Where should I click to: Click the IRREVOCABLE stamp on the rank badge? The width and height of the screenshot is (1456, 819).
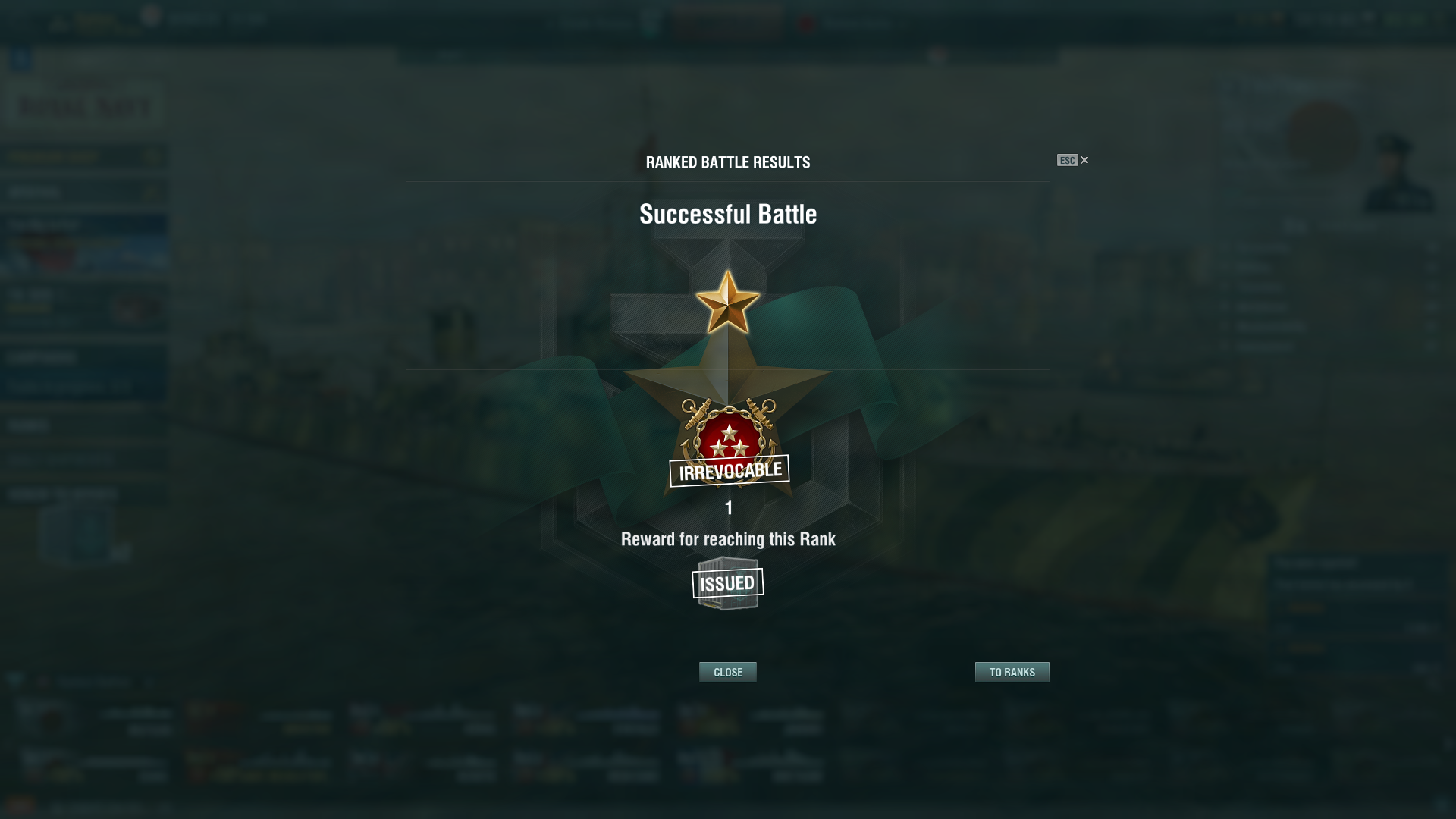click(x=729, y=471)
